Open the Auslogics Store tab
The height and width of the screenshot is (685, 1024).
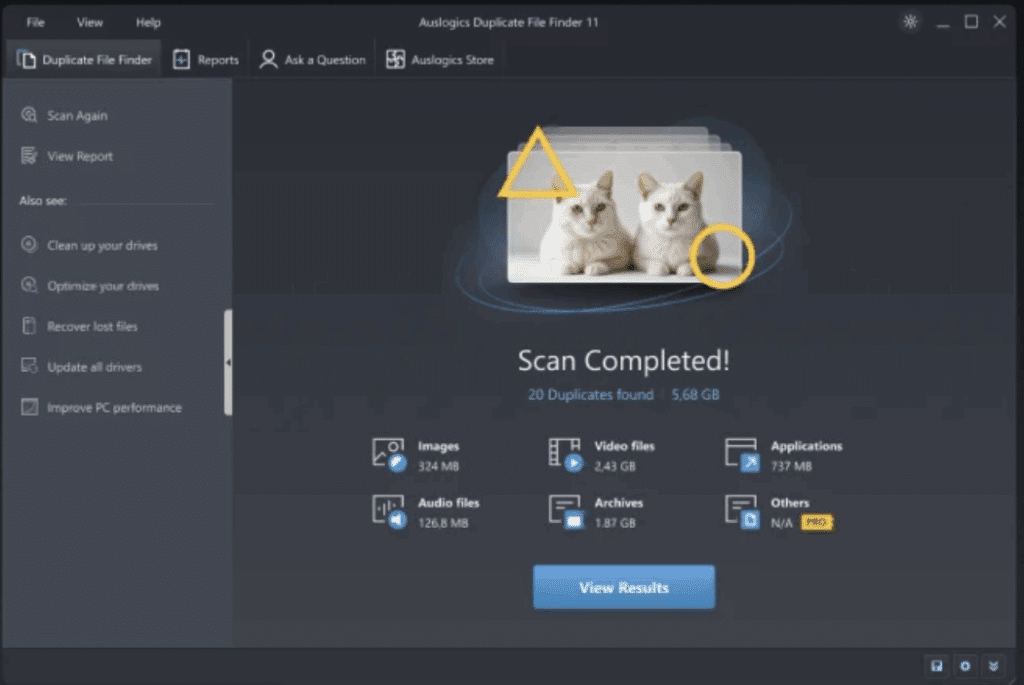[440, 59]
